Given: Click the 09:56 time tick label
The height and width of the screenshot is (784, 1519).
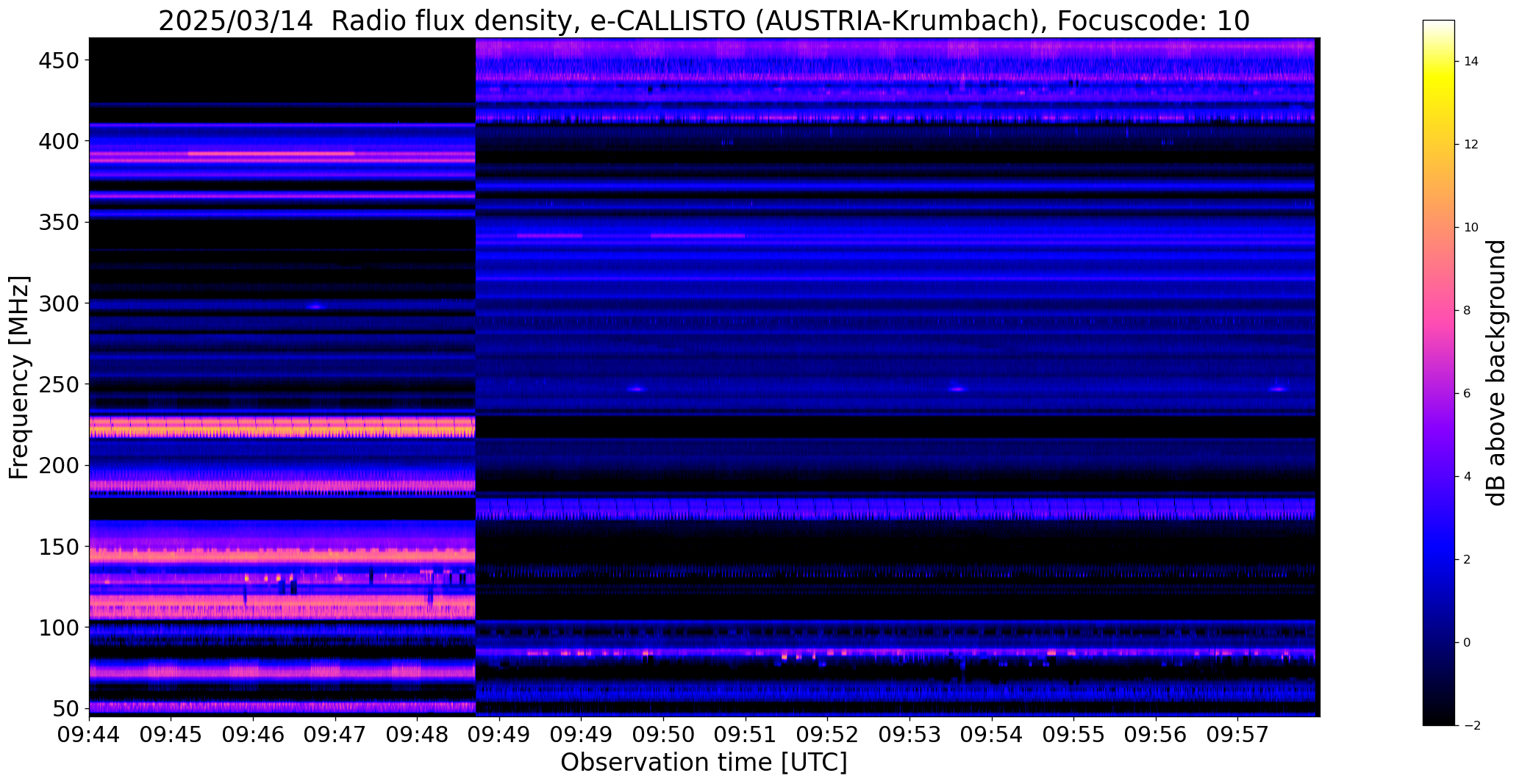Looking at the screenshot, I should click(x=1156, y=735).
